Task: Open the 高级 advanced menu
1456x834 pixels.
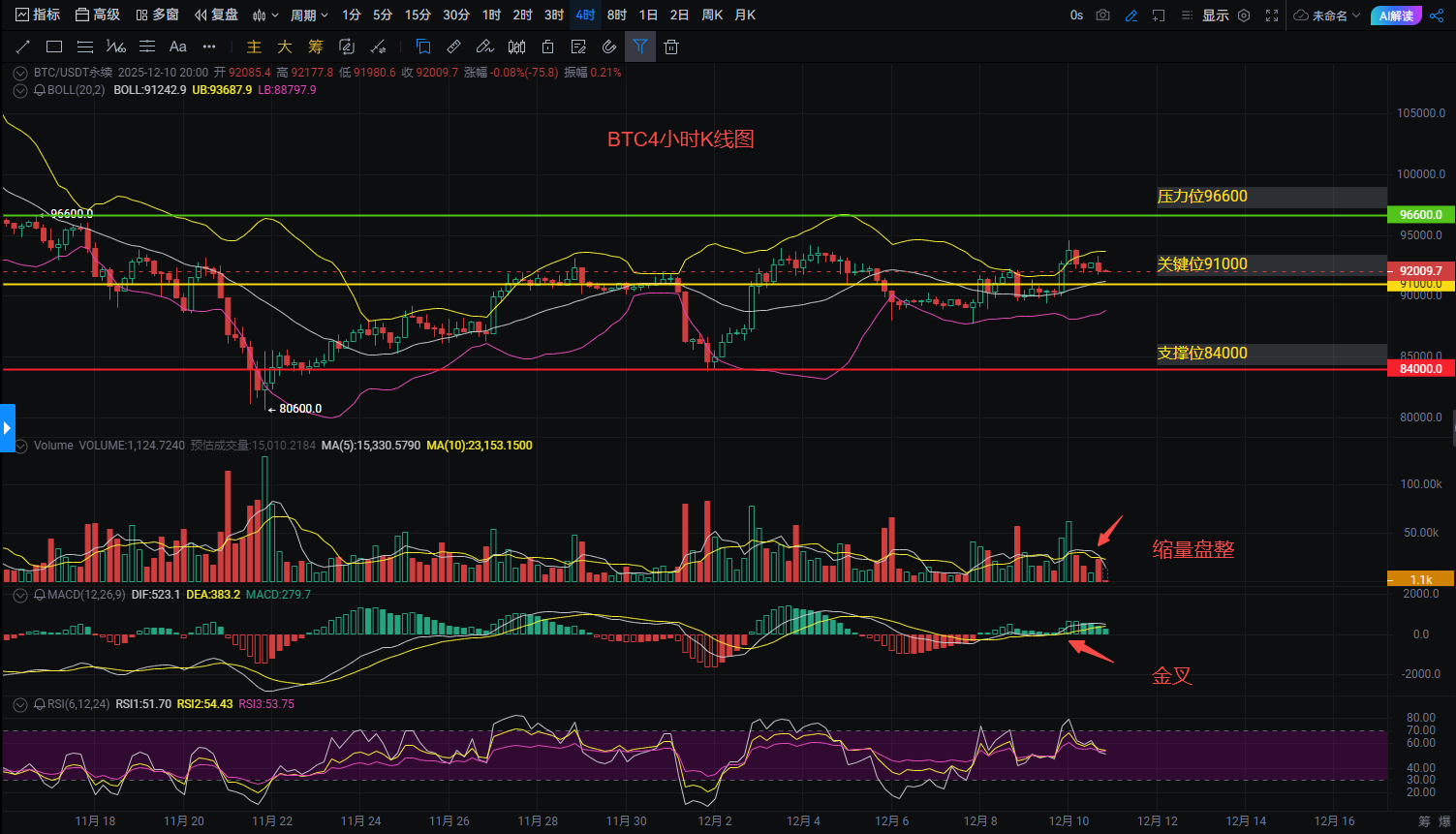Action: tap(98, 15)
